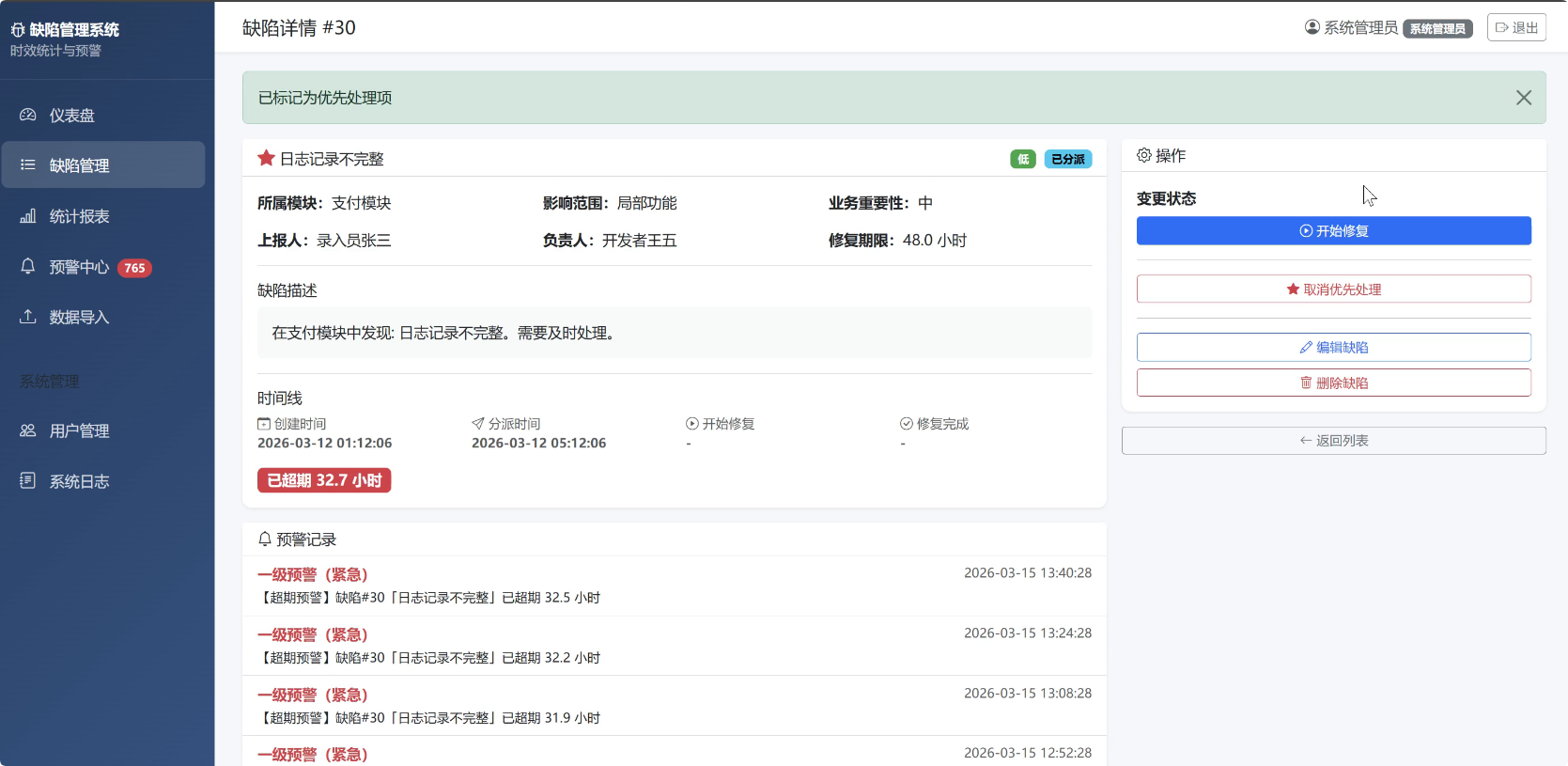Click the users icon for 用户管理
This screenshot has width=1568, height=766.
[x=28, y=430]
